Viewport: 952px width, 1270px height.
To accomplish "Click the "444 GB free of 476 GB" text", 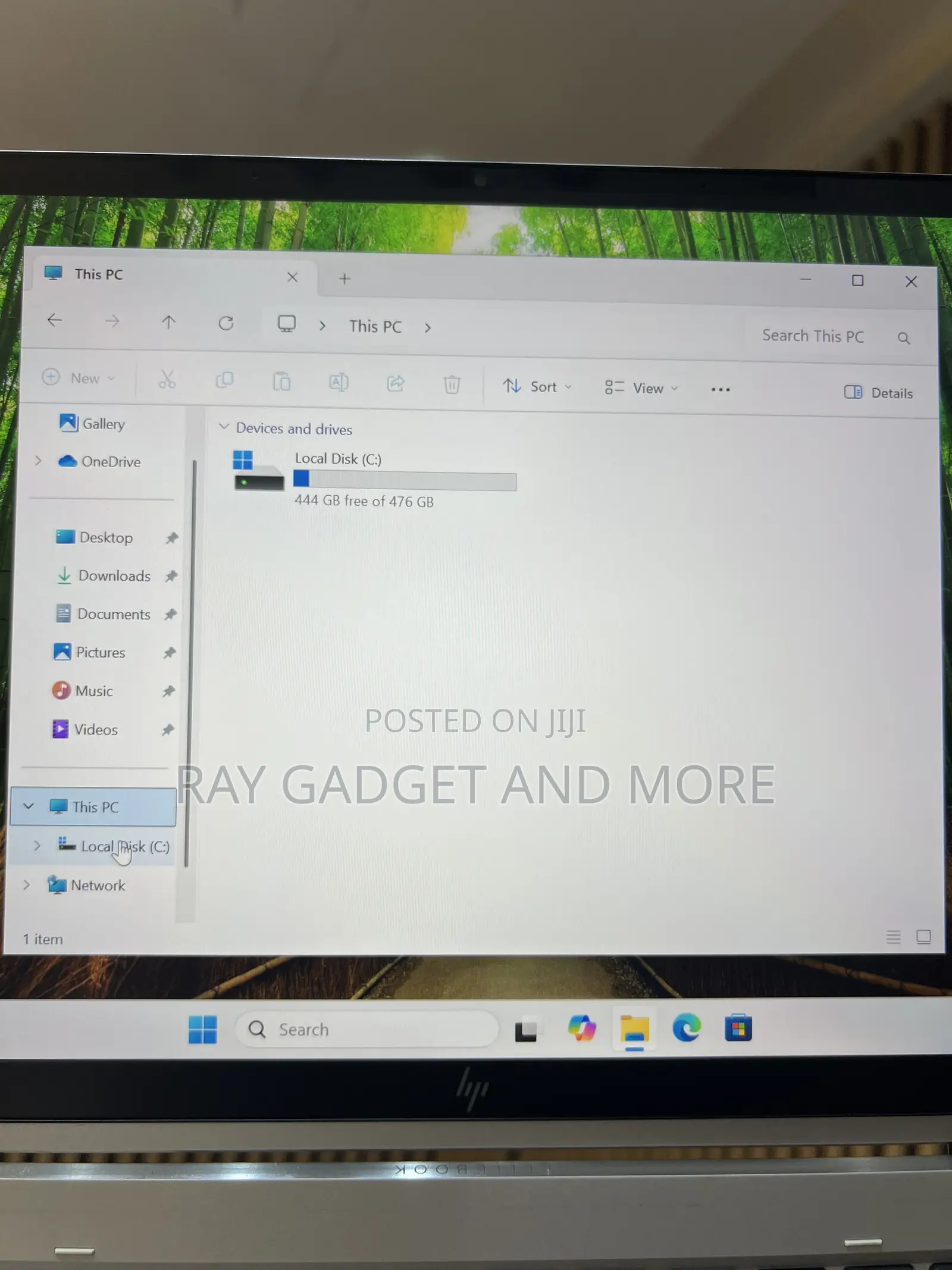I will coord(364,501).
